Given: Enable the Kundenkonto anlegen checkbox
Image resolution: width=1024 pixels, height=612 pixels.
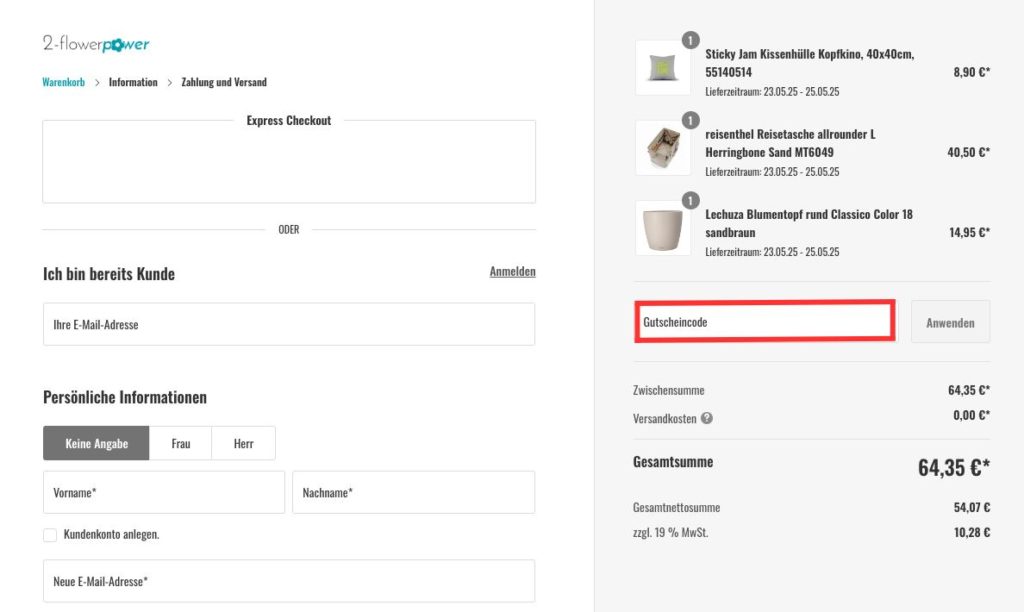Looking at the screenshot, I should pyautogui.click(x=50, y=534).
